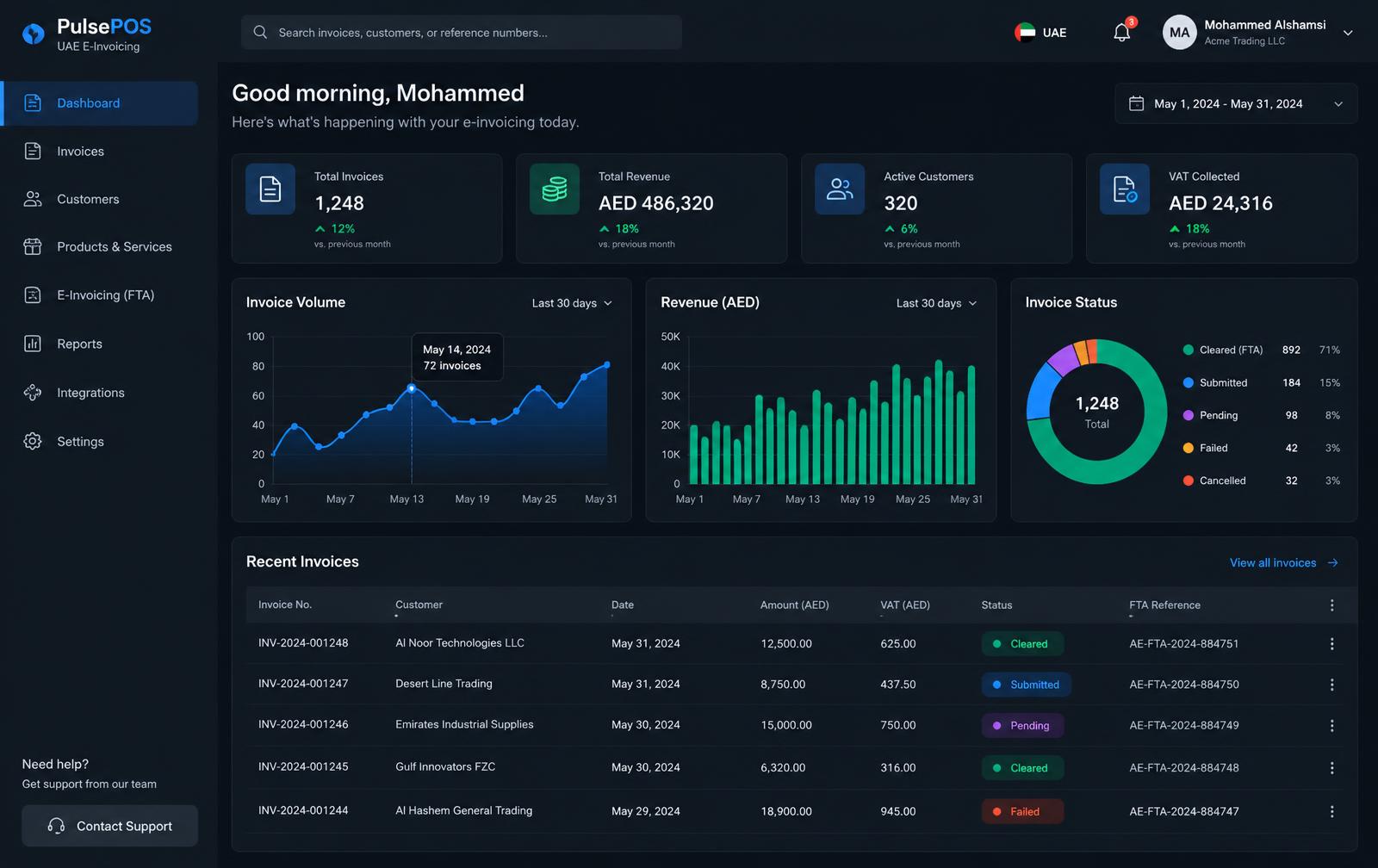Click Contact Support button
Viewport: 1378px width, 868px height.
click(x=109, y=826)
